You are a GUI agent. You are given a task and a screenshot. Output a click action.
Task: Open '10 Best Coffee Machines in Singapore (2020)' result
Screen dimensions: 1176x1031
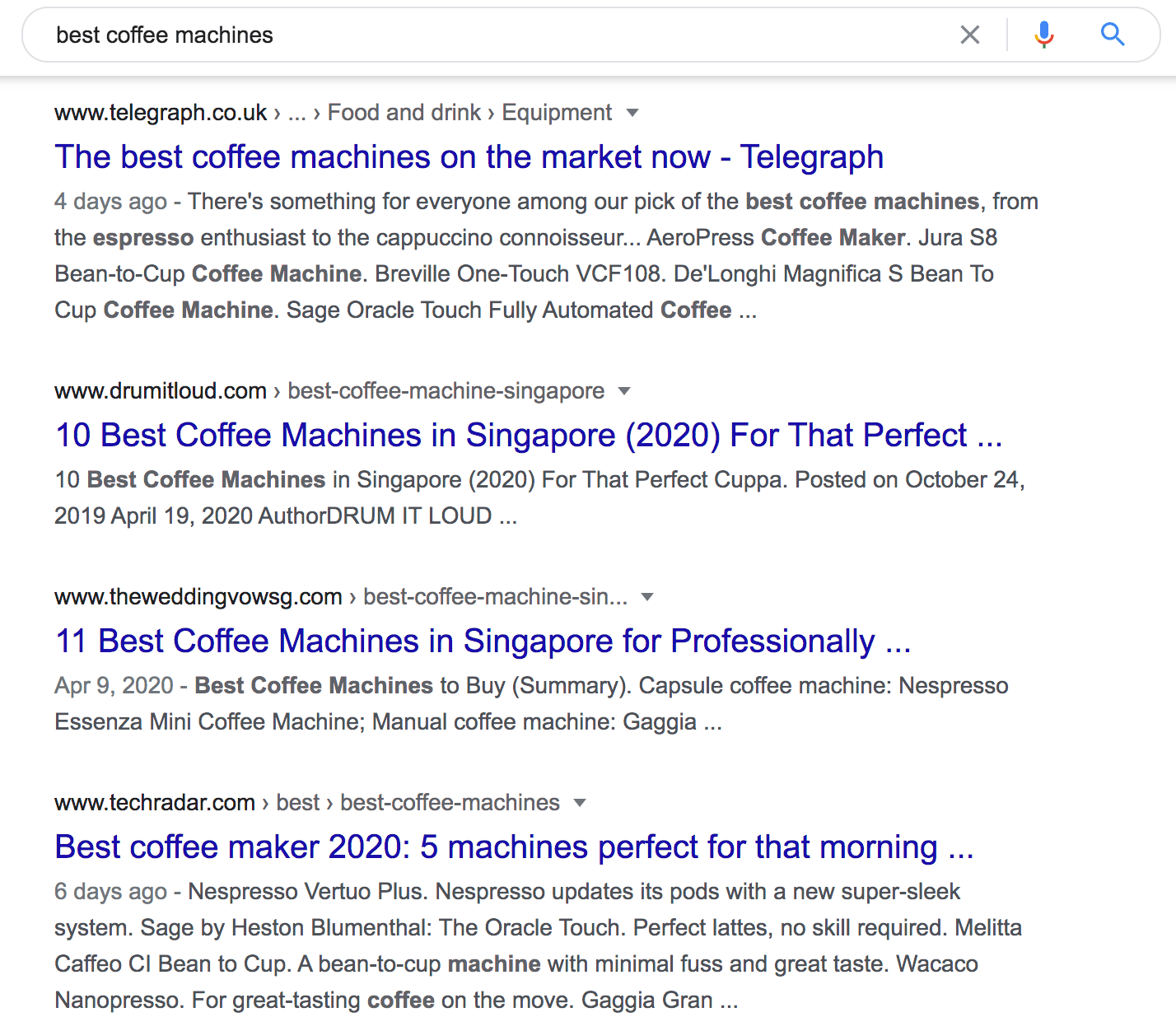[x=529, y=435]
